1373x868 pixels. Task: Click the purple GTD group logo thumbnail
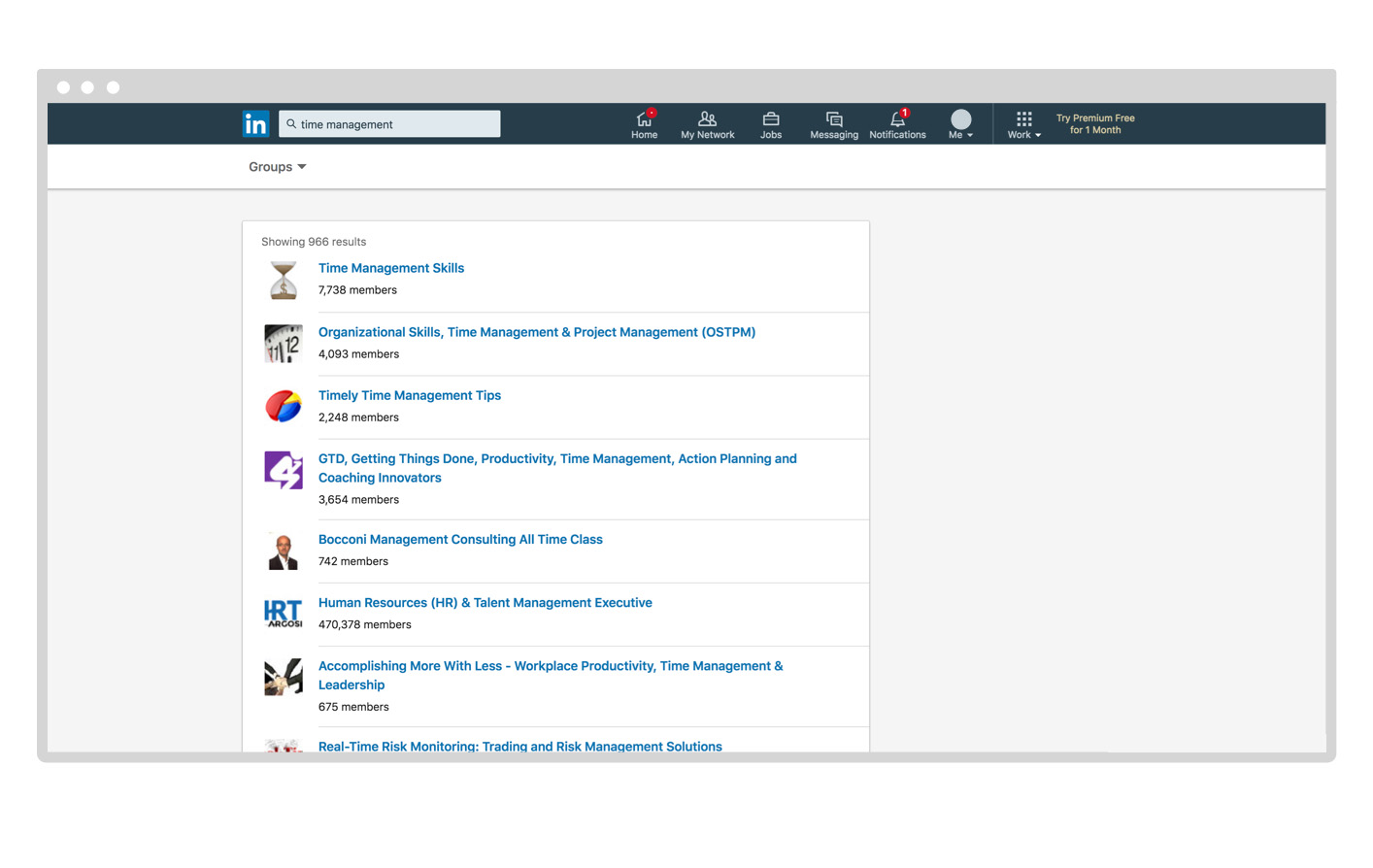pos(284,470)
